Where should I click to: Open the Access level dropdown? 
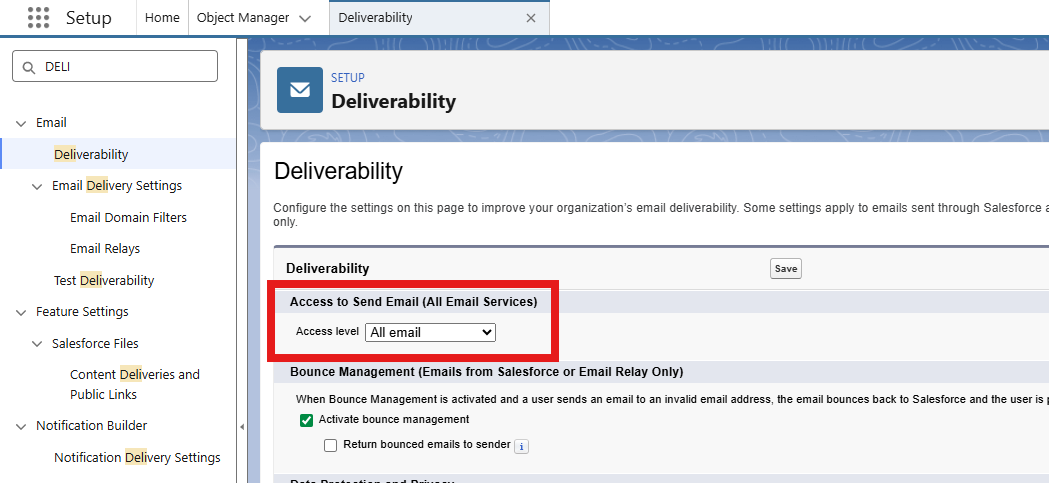pyautogui.click(x=430, y=332)
